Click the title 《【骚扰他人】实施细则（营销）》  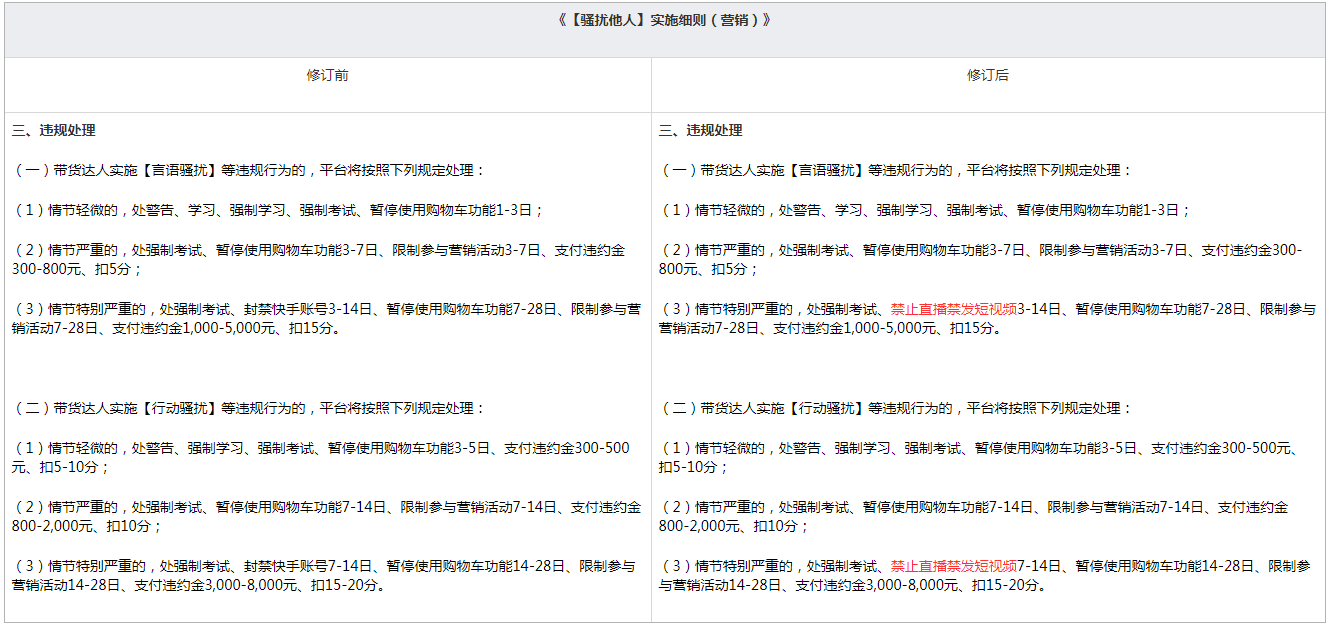[x=665, y=20]
